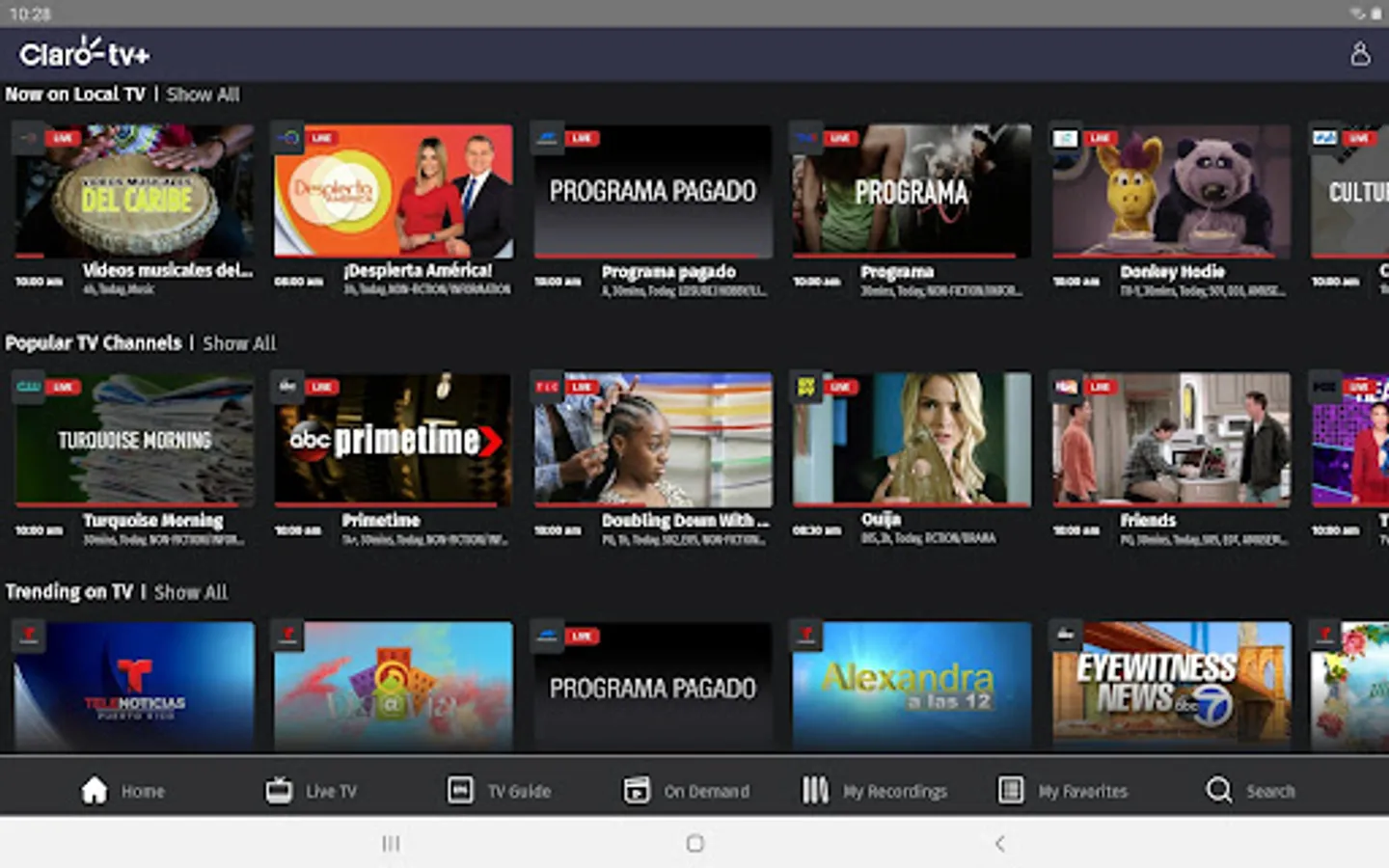Viewport: 1389px width, 868px height.
Task: Select 'Now on Local TV' heading
Action: pos(75,95)
